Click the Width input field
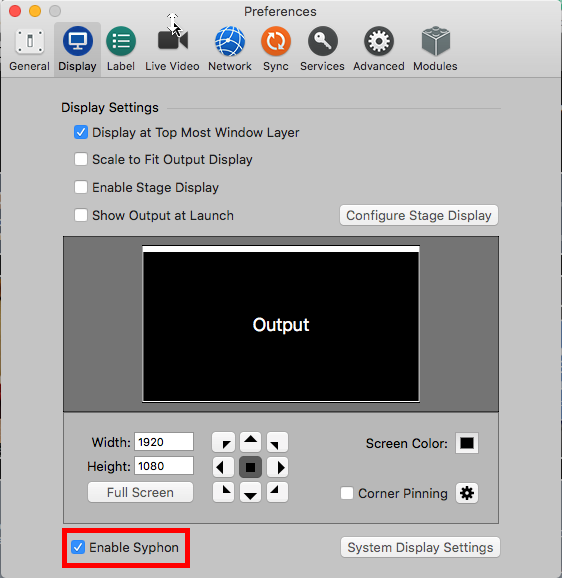The height and width of the screenshot is (578, 562). pos(164,442)
